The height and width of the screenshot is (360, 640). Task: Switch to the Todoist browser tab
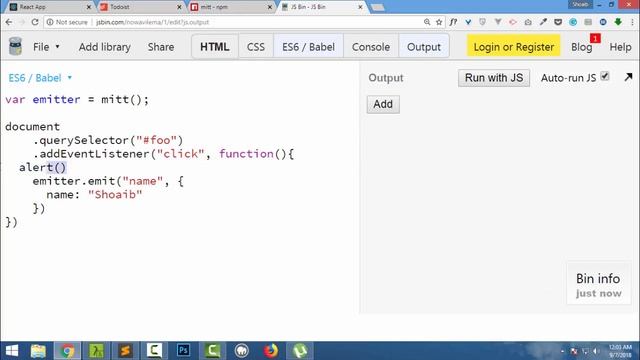point(140,7)
